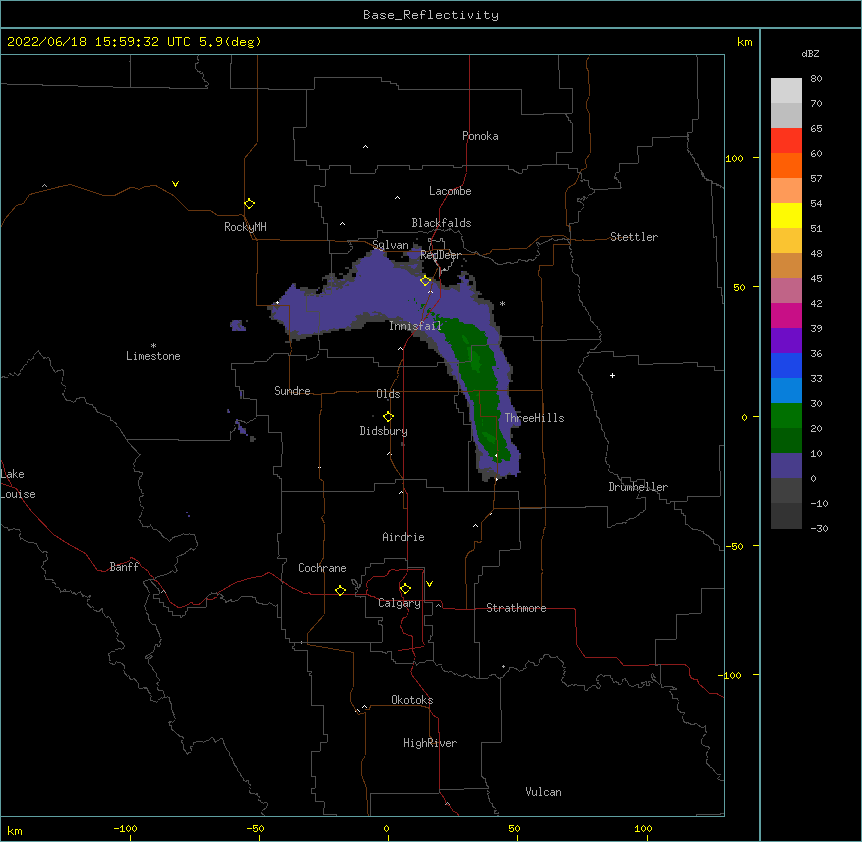Click the Lake Louise label
The image size is (862, 842).
click(x=18, y=484)
